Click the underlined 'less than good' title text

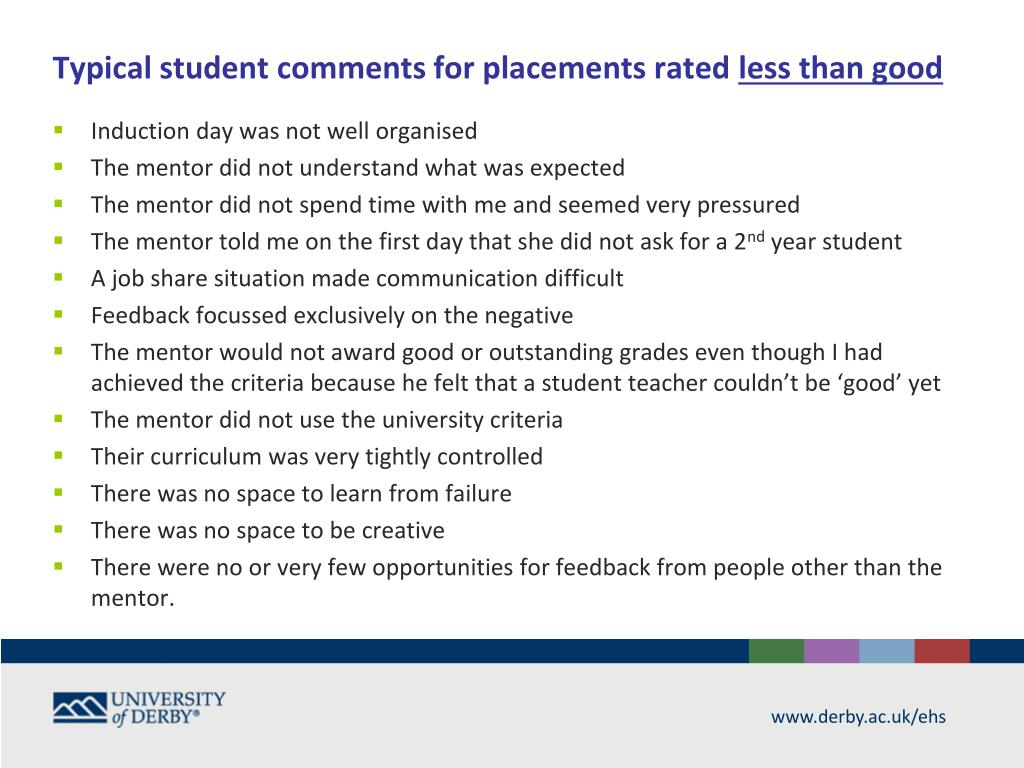point(840,69)
